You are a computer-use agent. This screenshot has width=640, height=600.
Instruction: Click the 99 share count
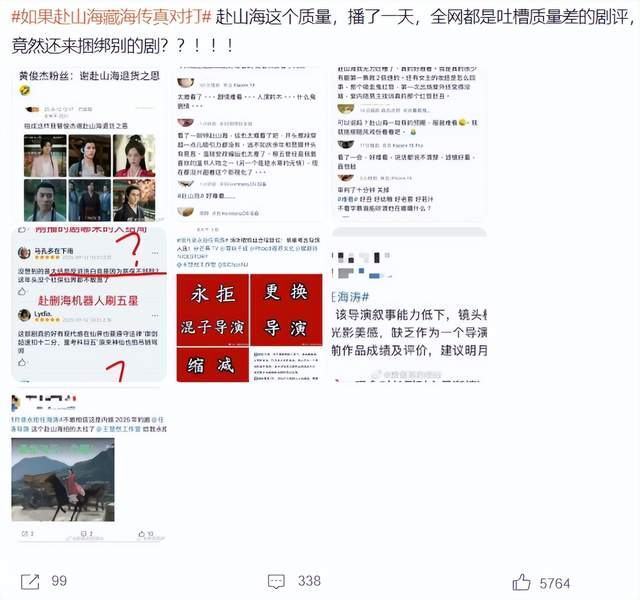(x=59, y=582)
